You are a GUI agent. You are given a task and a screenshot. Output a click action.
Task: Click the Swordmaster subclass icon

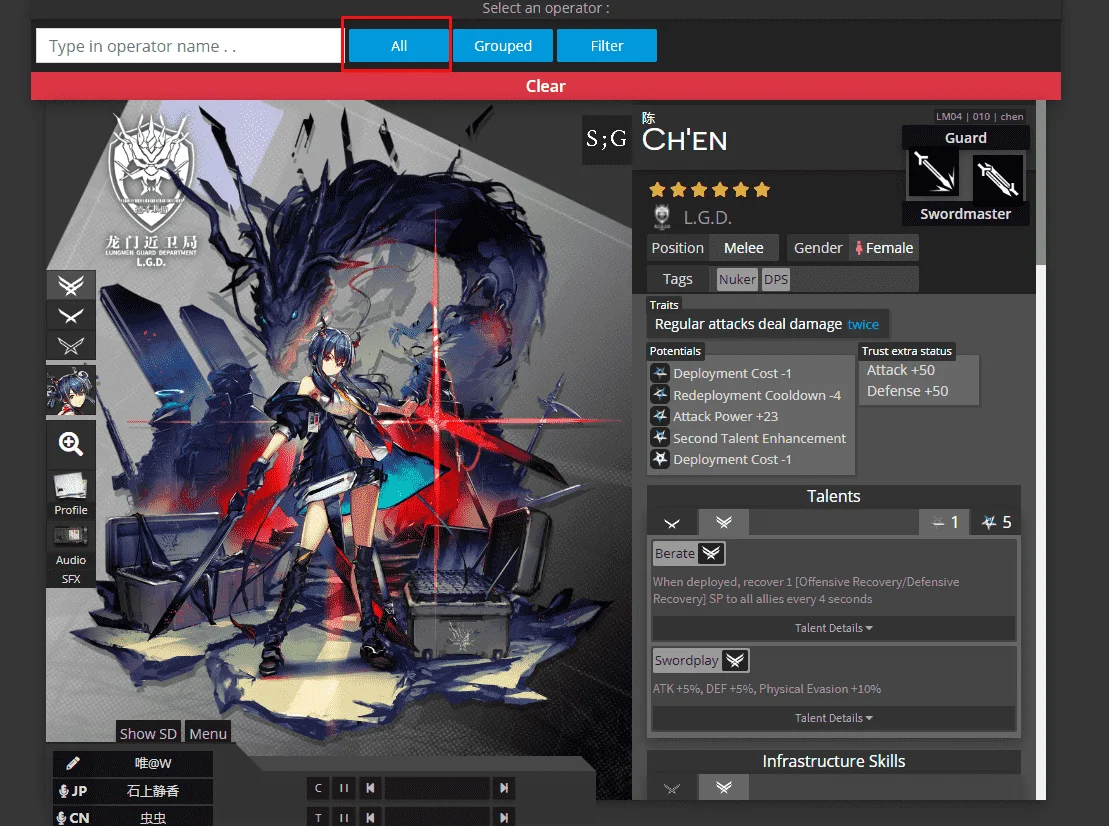(998, 177)
